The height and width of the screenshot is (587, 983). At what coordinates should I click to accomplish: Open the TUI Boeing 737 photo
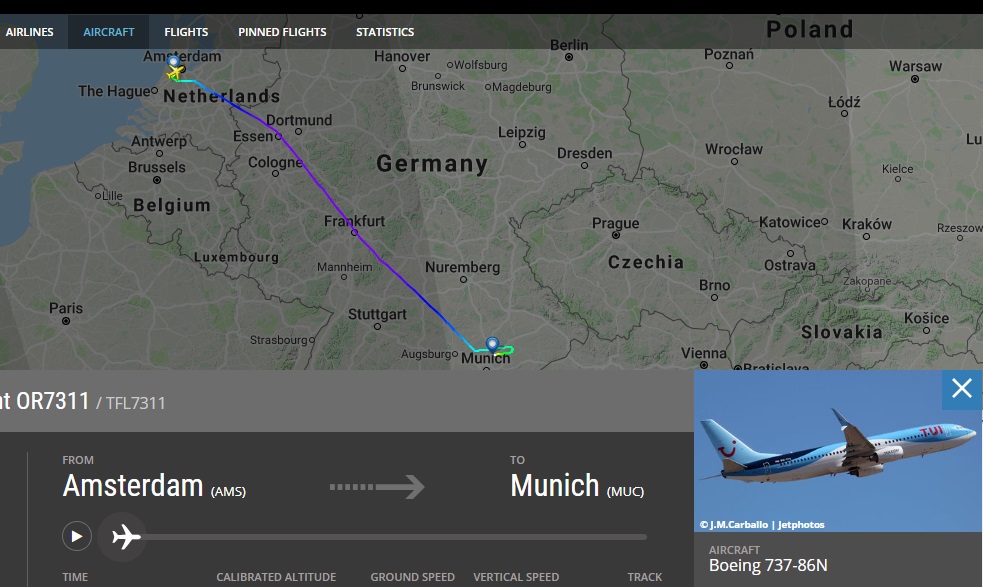tap(837, 450)
